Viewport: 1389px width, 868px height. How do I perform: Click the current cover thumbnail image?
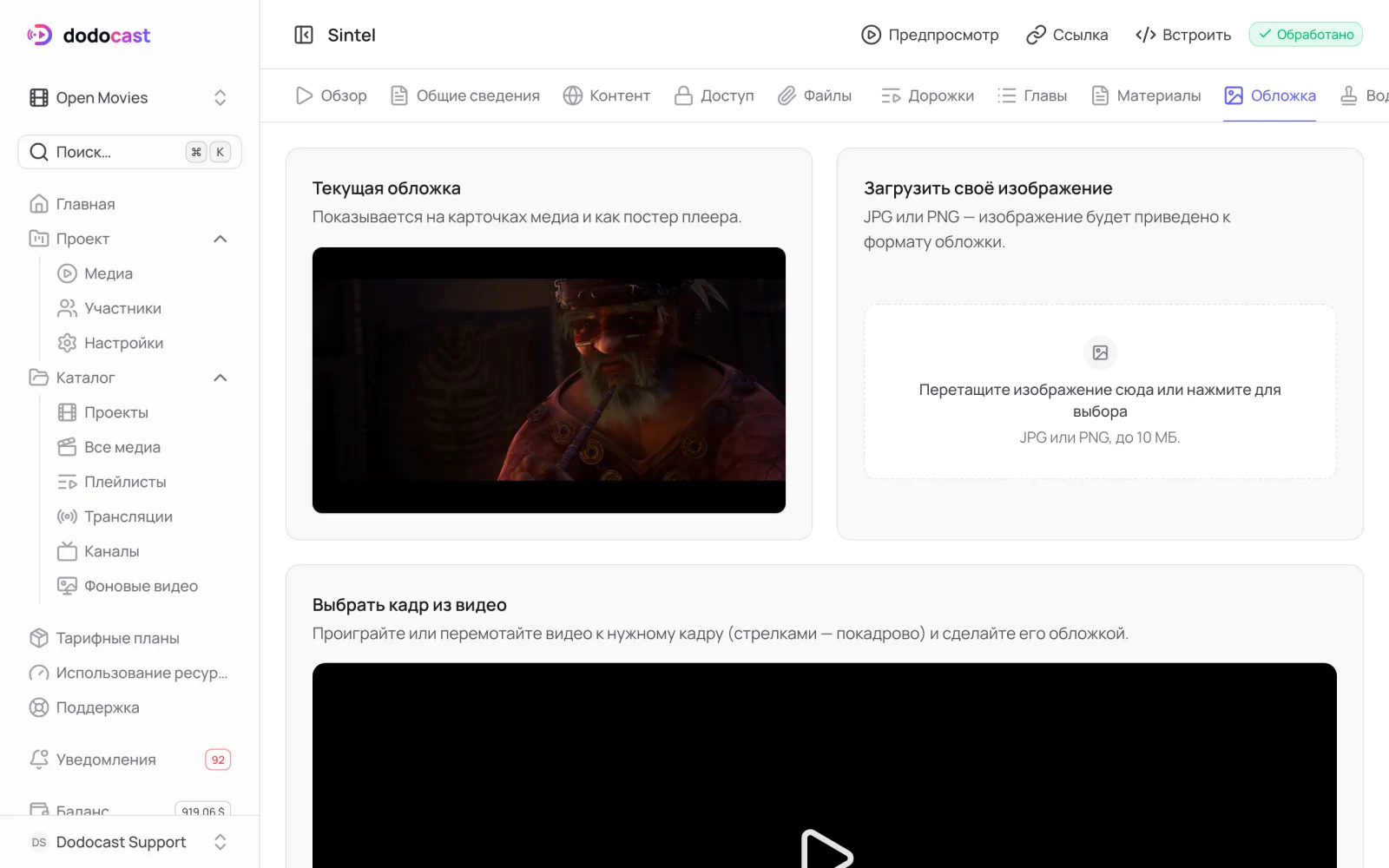549,380
